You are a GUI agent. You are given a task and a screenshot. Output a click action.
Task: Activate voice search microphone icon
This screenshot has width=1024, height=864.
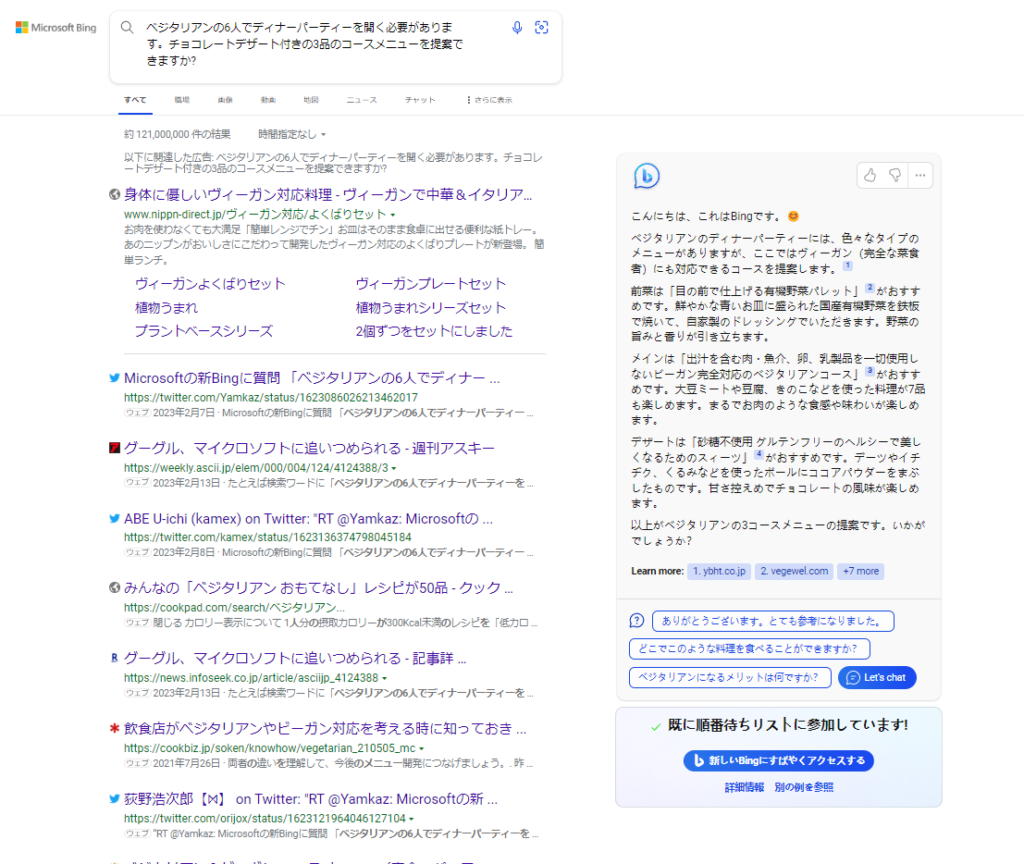517,27
